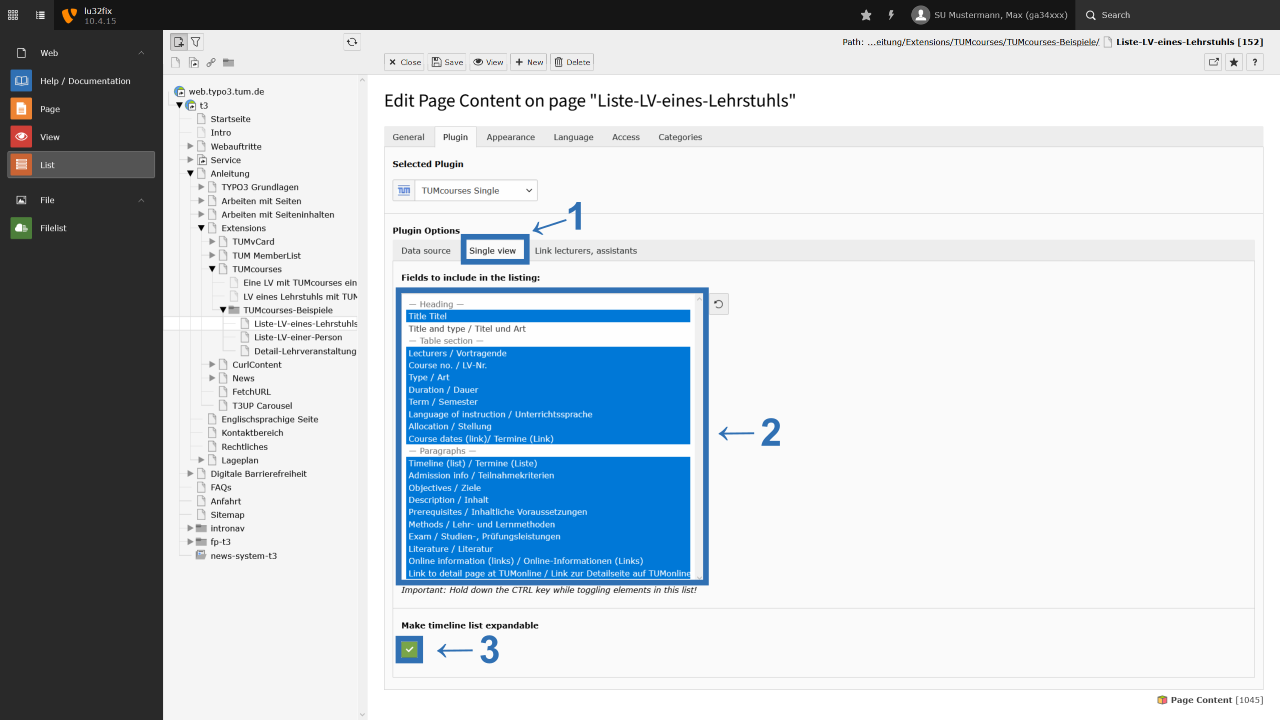The height and width of the screenshot is (720, 1280).
Task: Open the Page module
Action: pos(80,109)
